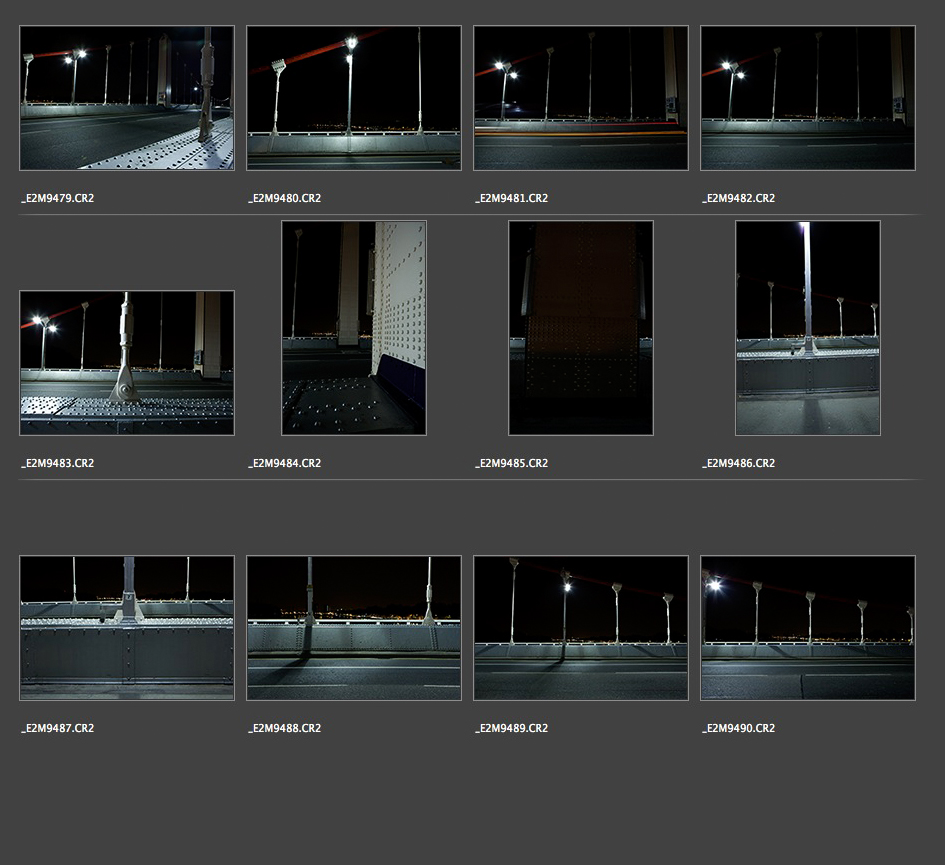
Task: Pick the _E2M9487.CR2 thumbnail
Action: (x=127, y=628)
